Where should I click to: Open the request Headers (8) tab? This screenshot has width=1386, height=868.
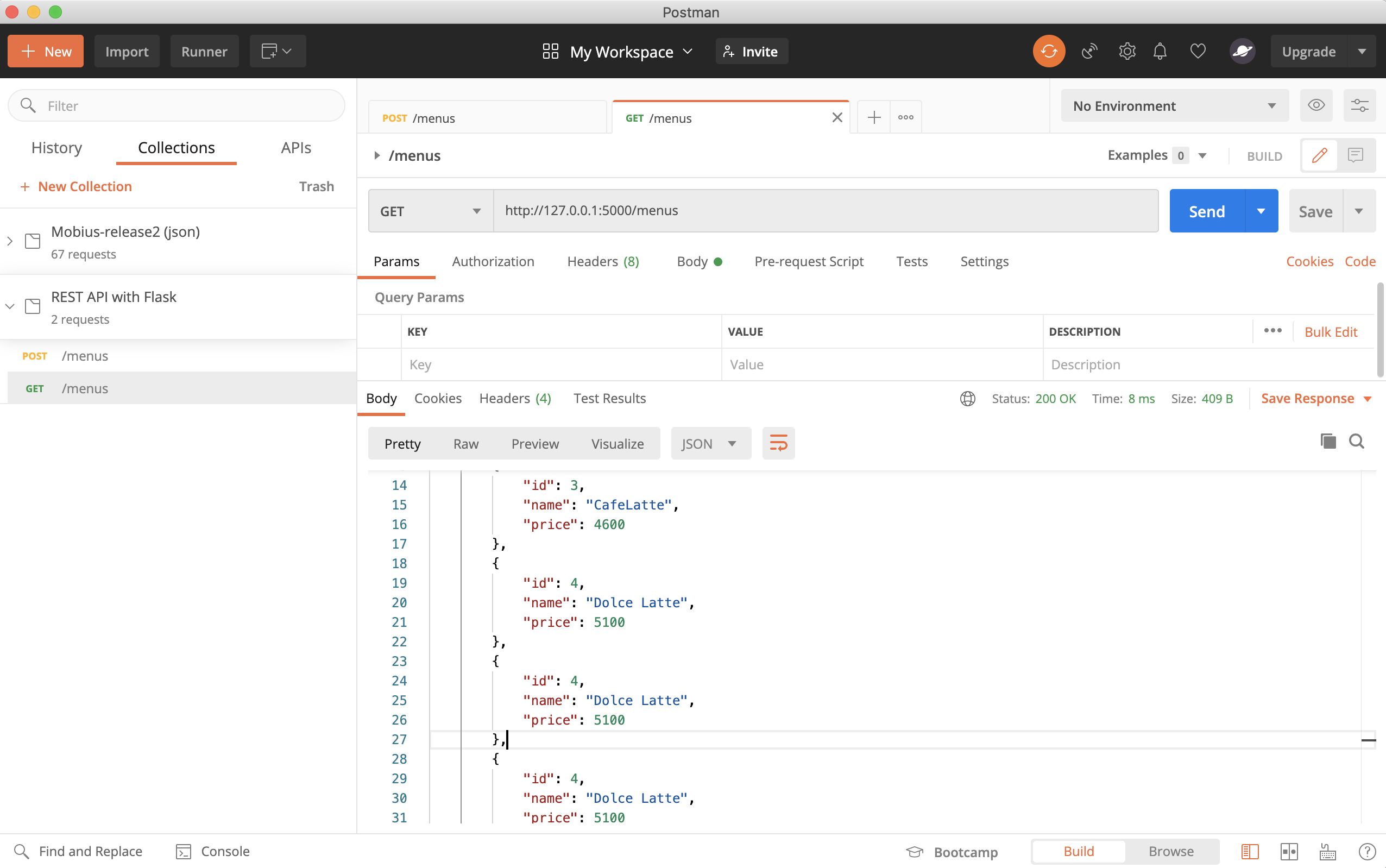[603, 261]
